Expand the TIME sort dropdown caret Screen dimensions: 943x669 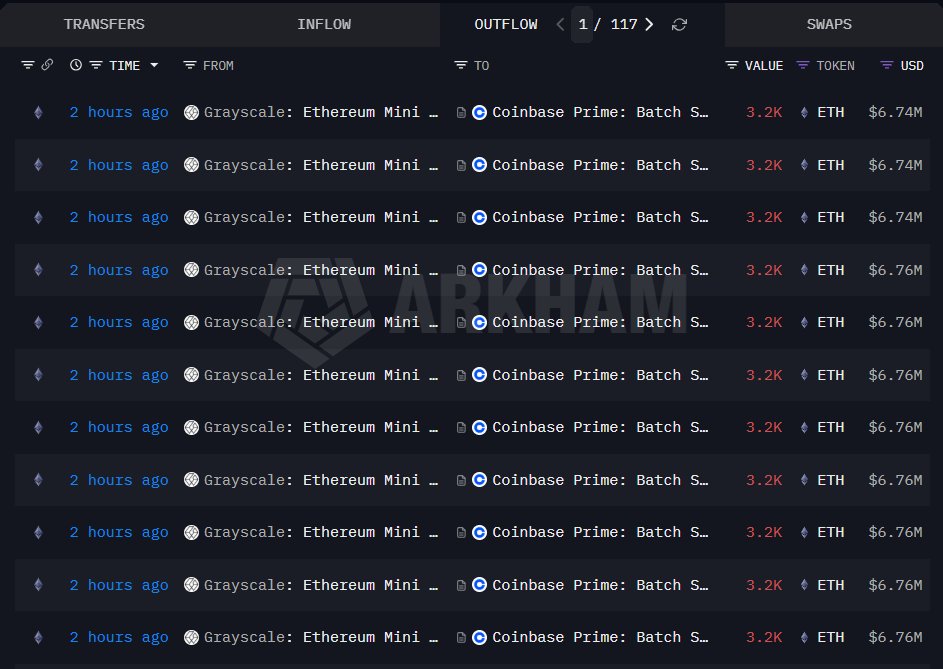click(154, 65)
